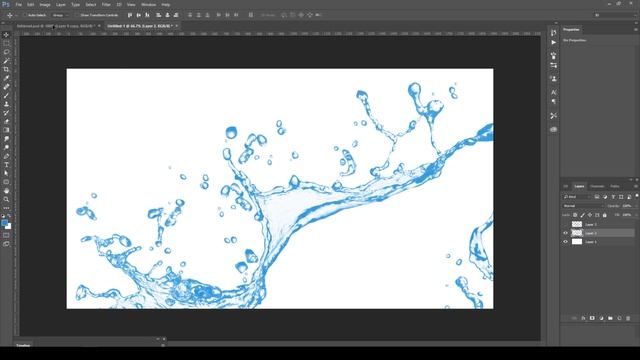Show the hidden top layer visibility box
Viewport: 640px width, 360px height.
click(566, 224)
